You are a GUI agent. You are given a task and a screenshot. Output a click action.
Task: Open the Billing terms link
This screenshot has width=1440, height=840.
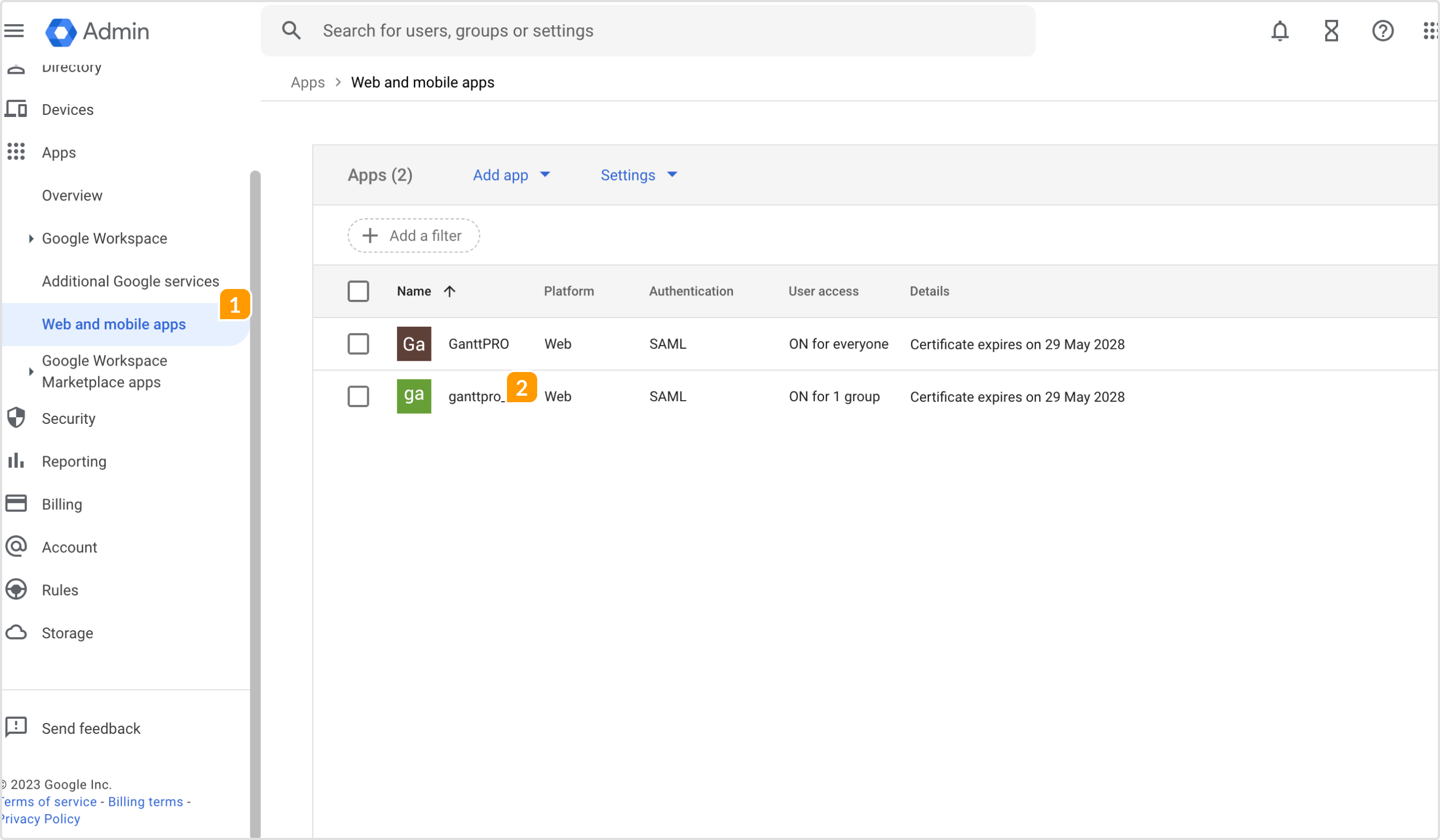(x=146, y=802)
